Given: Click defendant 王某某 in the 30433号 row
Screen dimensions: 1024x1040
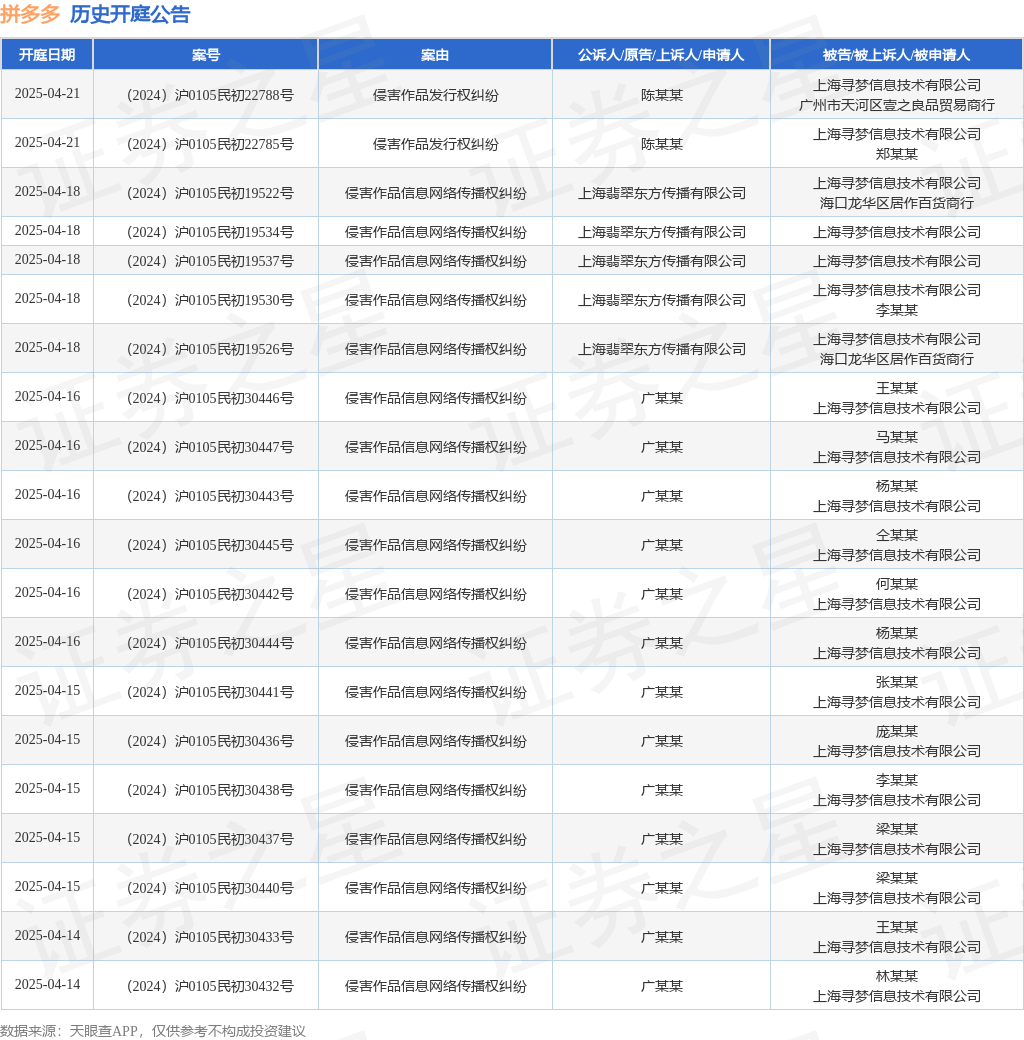Looking at the screenshot, I should (x=897, y=927).
